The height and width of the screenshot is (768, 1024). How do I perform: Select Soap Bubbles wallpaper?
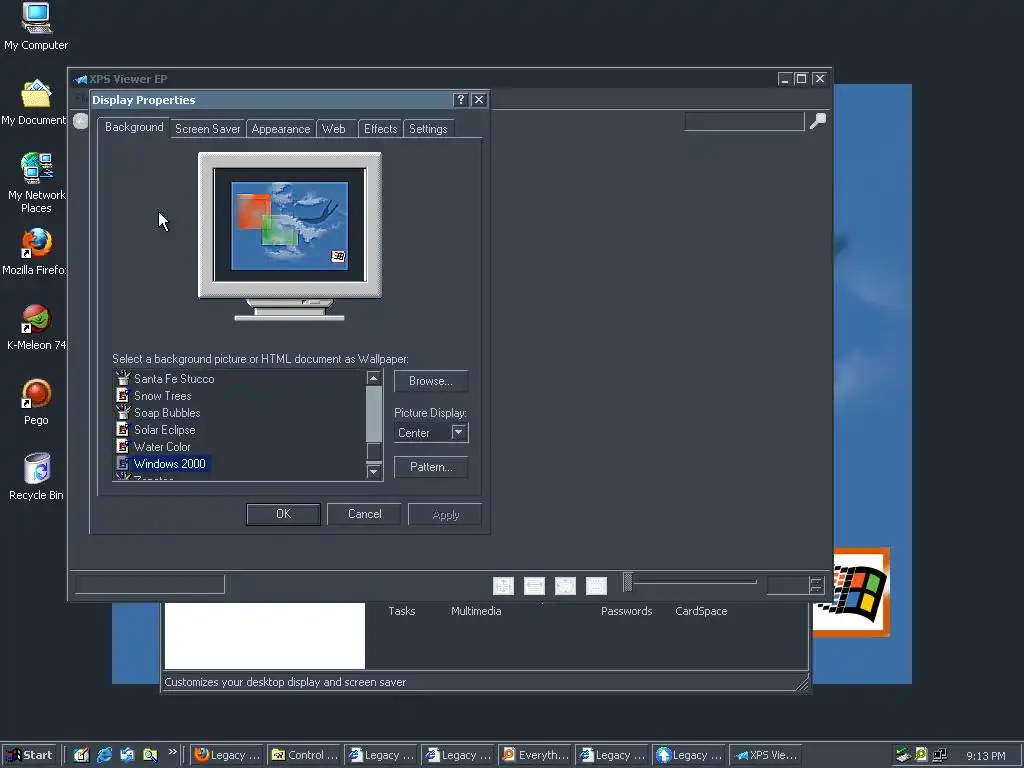pos(158,413)
